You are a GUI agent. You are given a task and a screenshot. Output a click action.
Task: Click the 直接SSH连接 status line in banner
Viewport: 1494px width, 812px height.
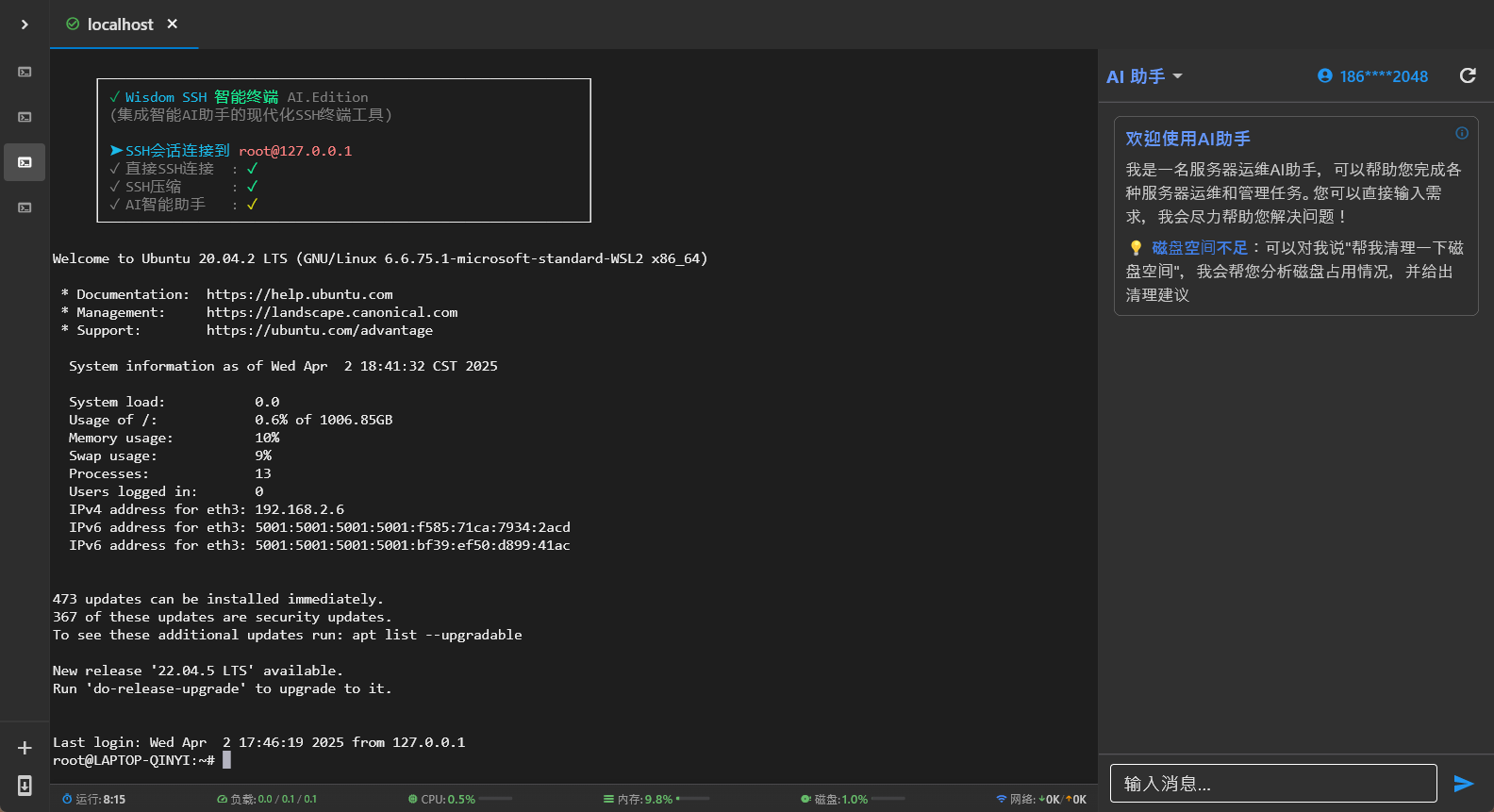[184, 169]
